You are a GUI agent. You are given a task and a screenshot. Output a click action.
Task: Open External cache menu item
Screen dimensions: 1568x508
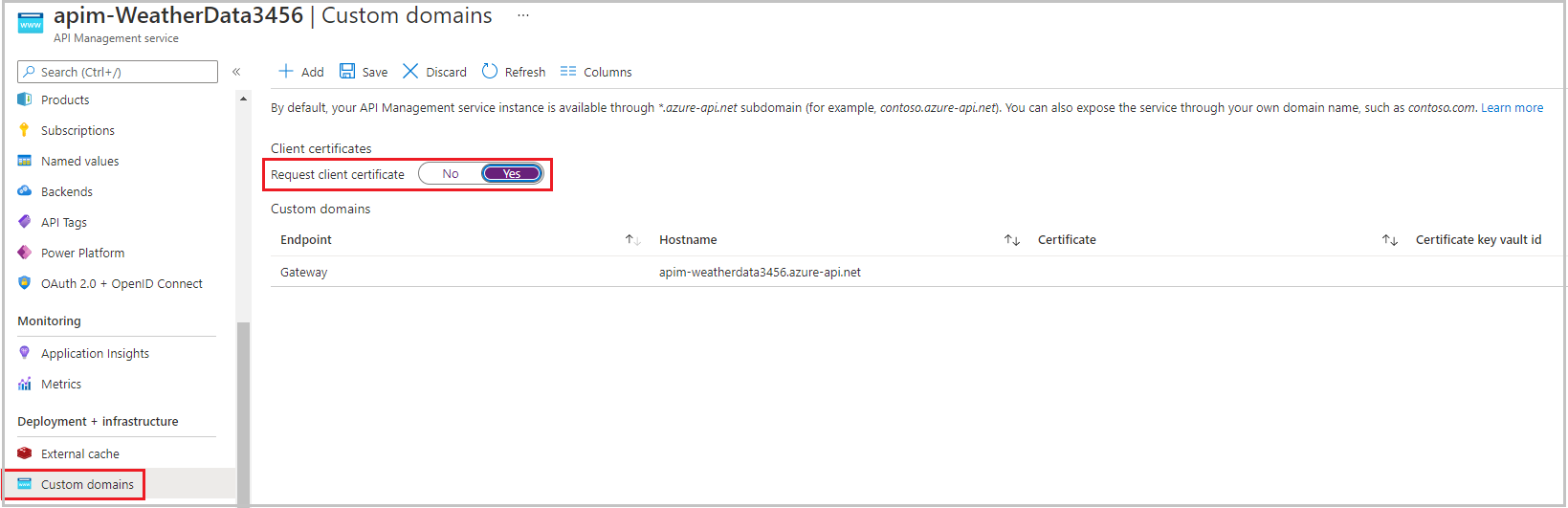coord(80,453)
